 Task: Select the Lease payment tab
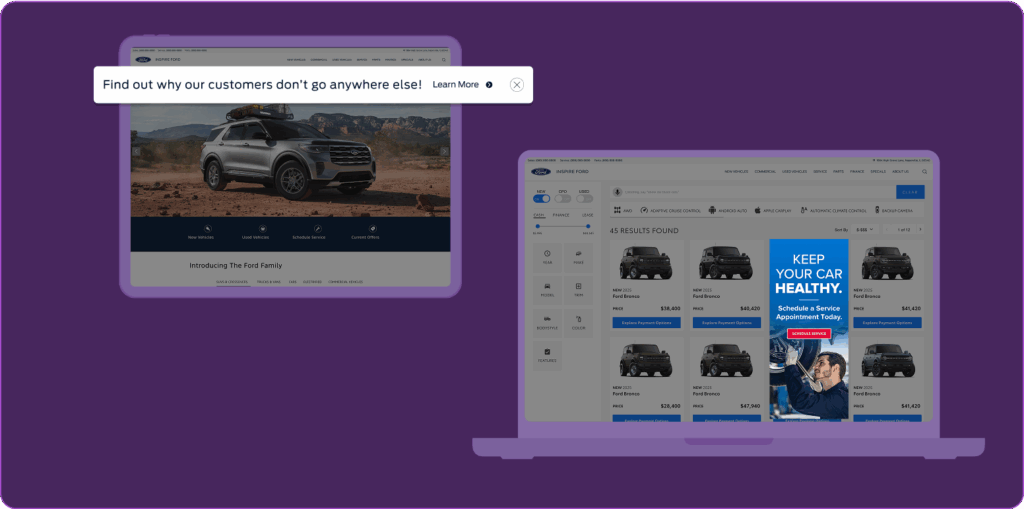tap(588, 214)
